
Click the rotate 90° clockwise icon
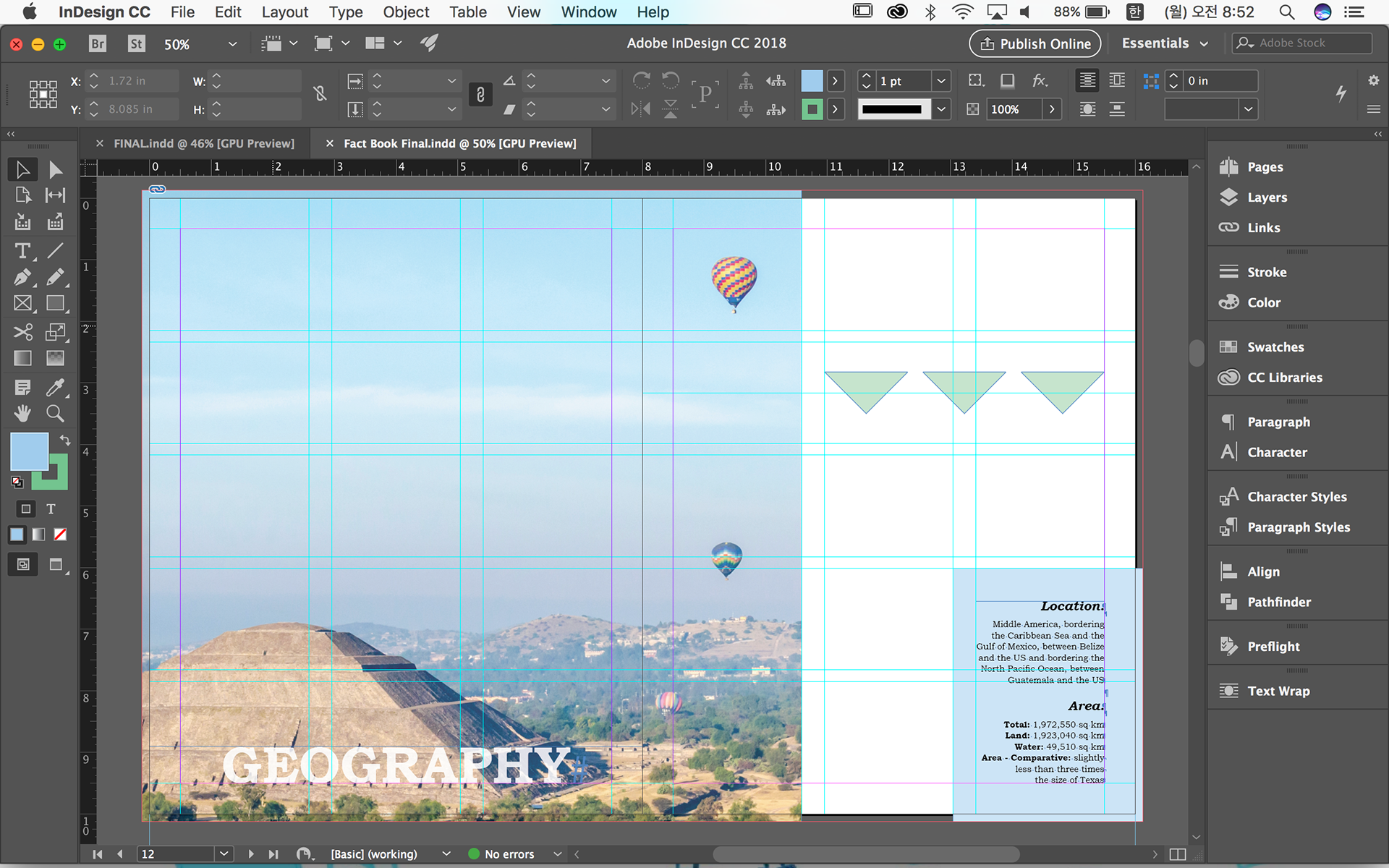click(x=641, y=80)
